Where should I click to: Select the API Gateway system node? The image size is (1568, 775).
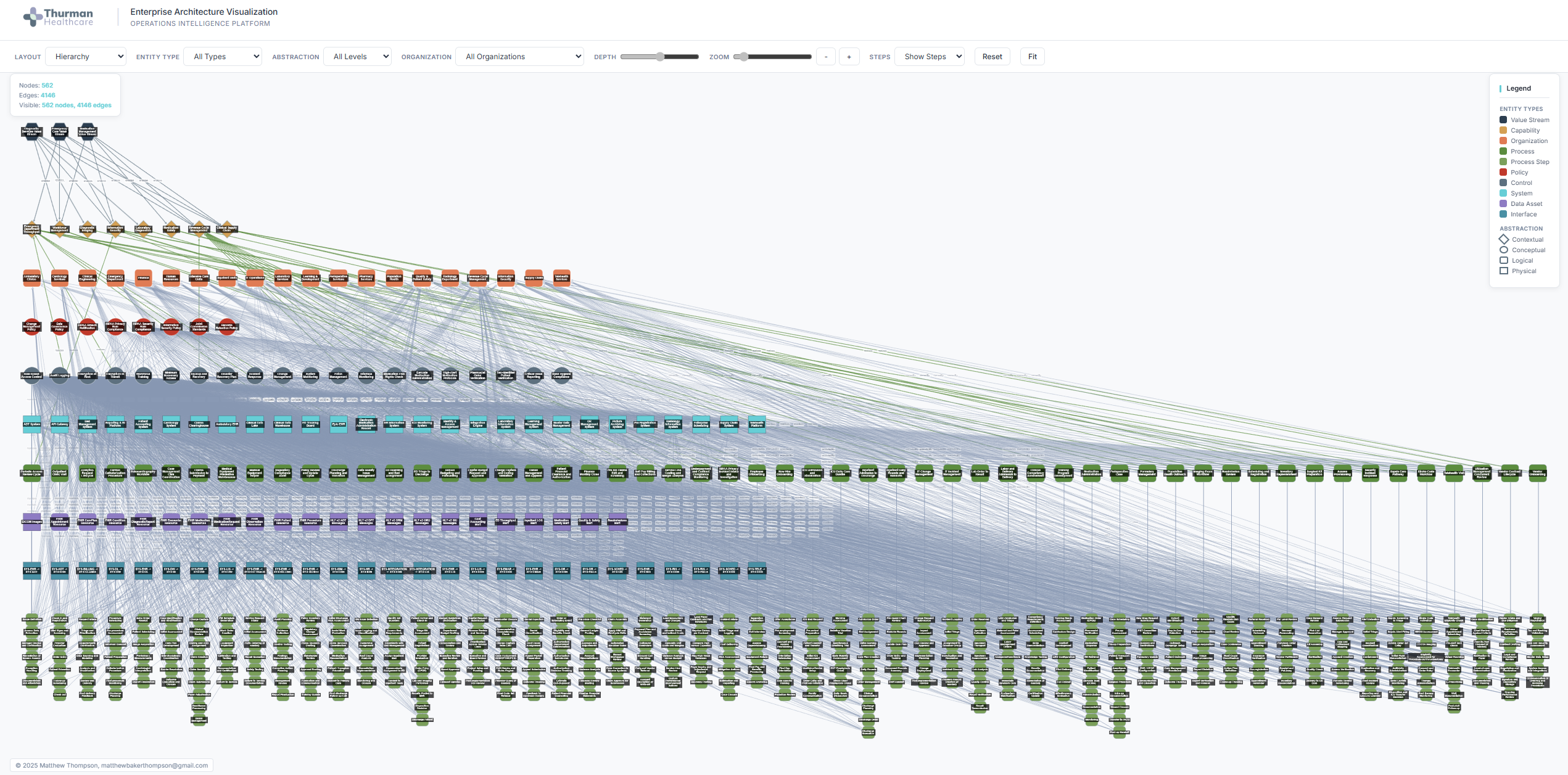pyautogui.click(x=60, y=424)
